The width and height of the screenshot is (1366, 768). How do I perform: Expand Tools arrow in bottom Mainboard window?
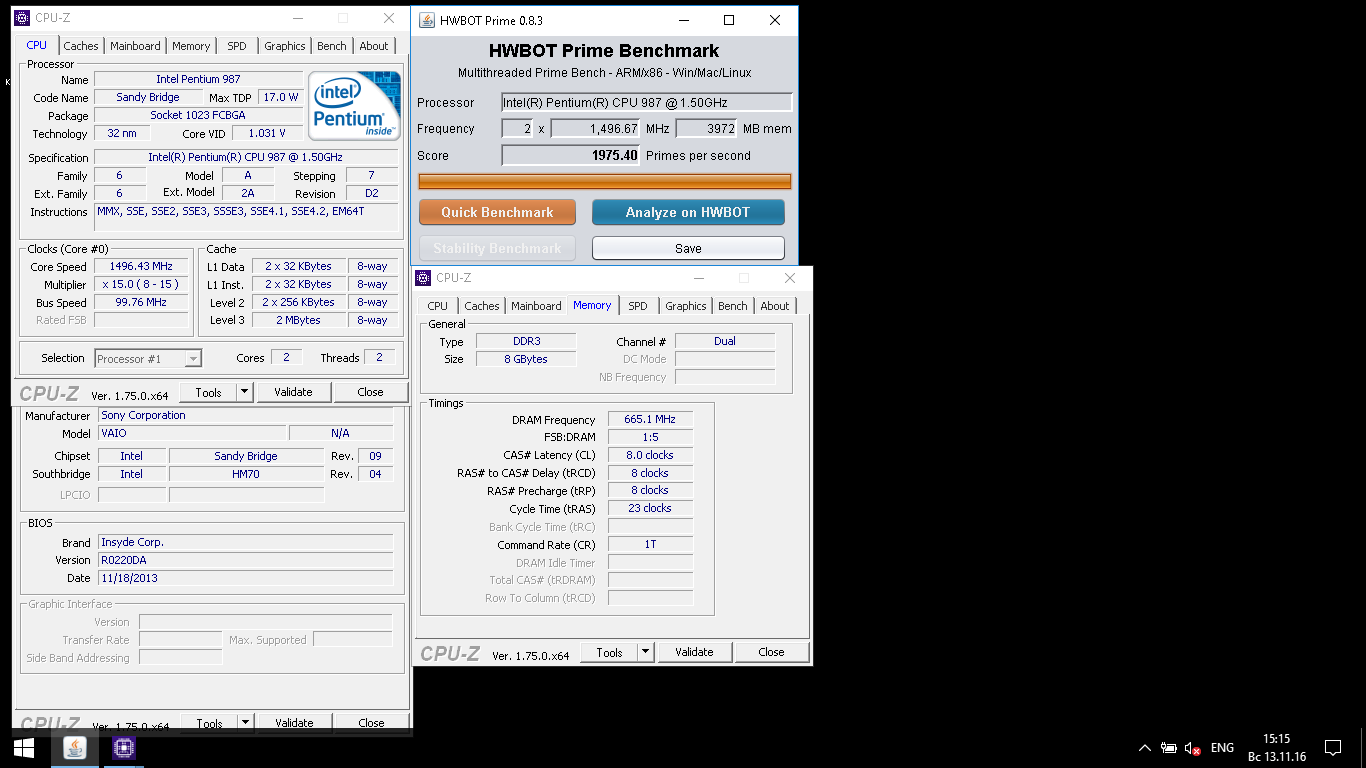246,723
